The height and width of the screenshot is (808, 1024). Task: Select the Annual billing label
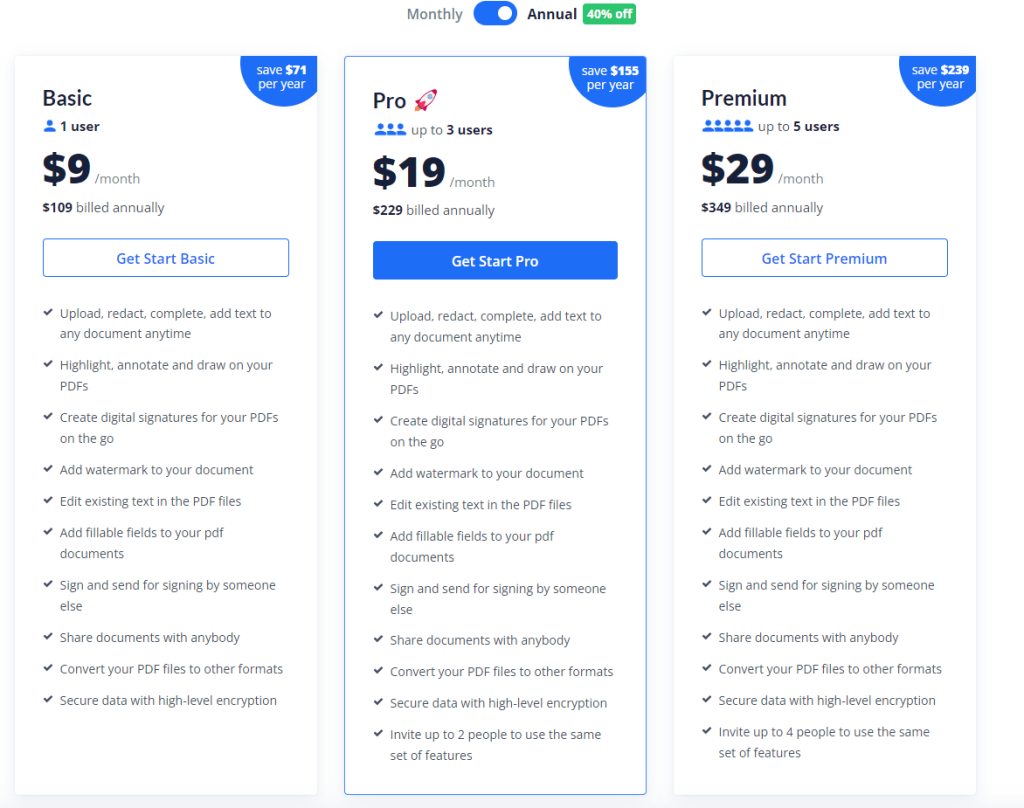552,14
